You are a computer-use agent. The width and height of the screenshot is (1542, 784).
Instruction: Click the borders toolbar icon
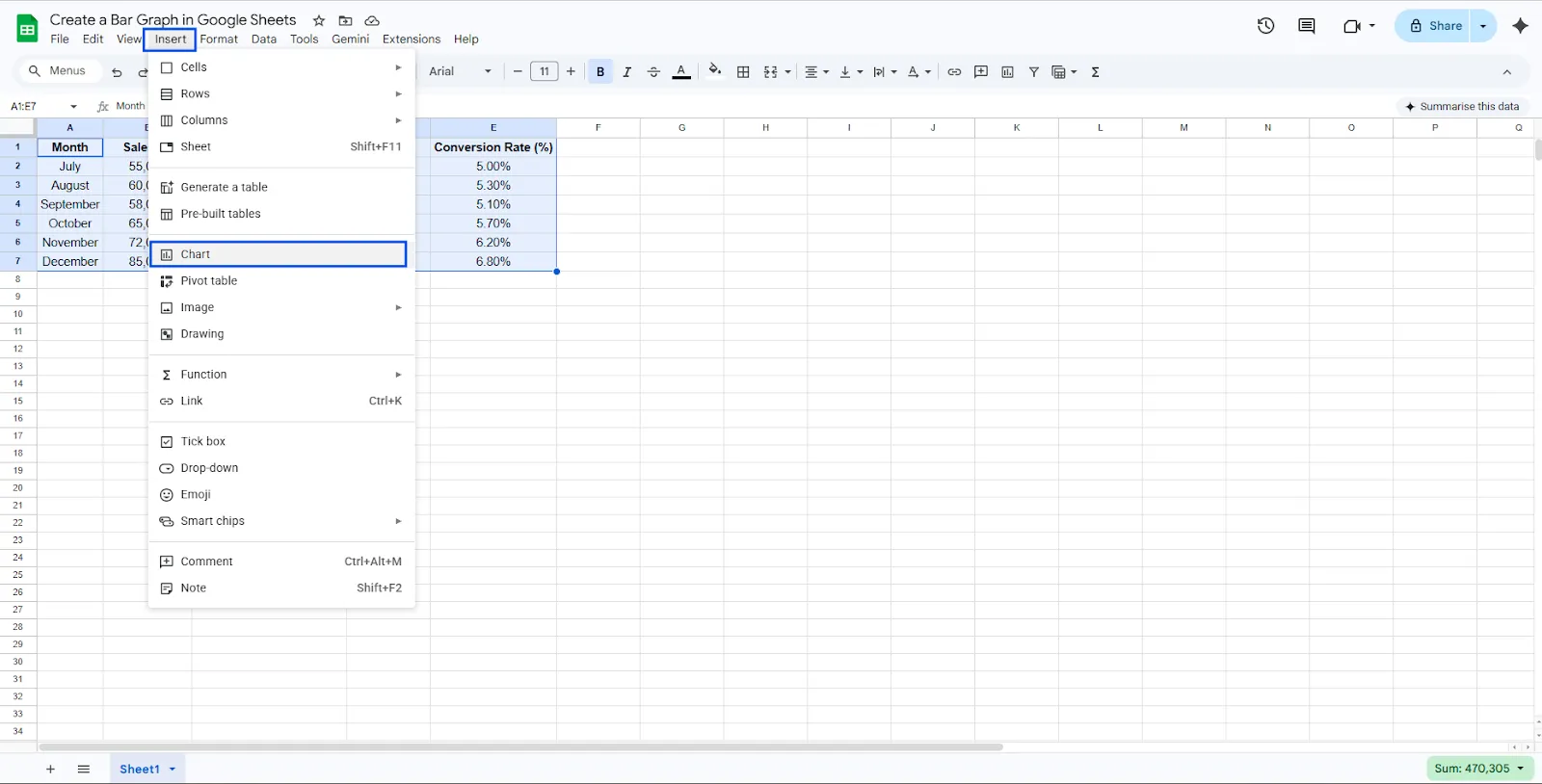[x=743, y=72]
